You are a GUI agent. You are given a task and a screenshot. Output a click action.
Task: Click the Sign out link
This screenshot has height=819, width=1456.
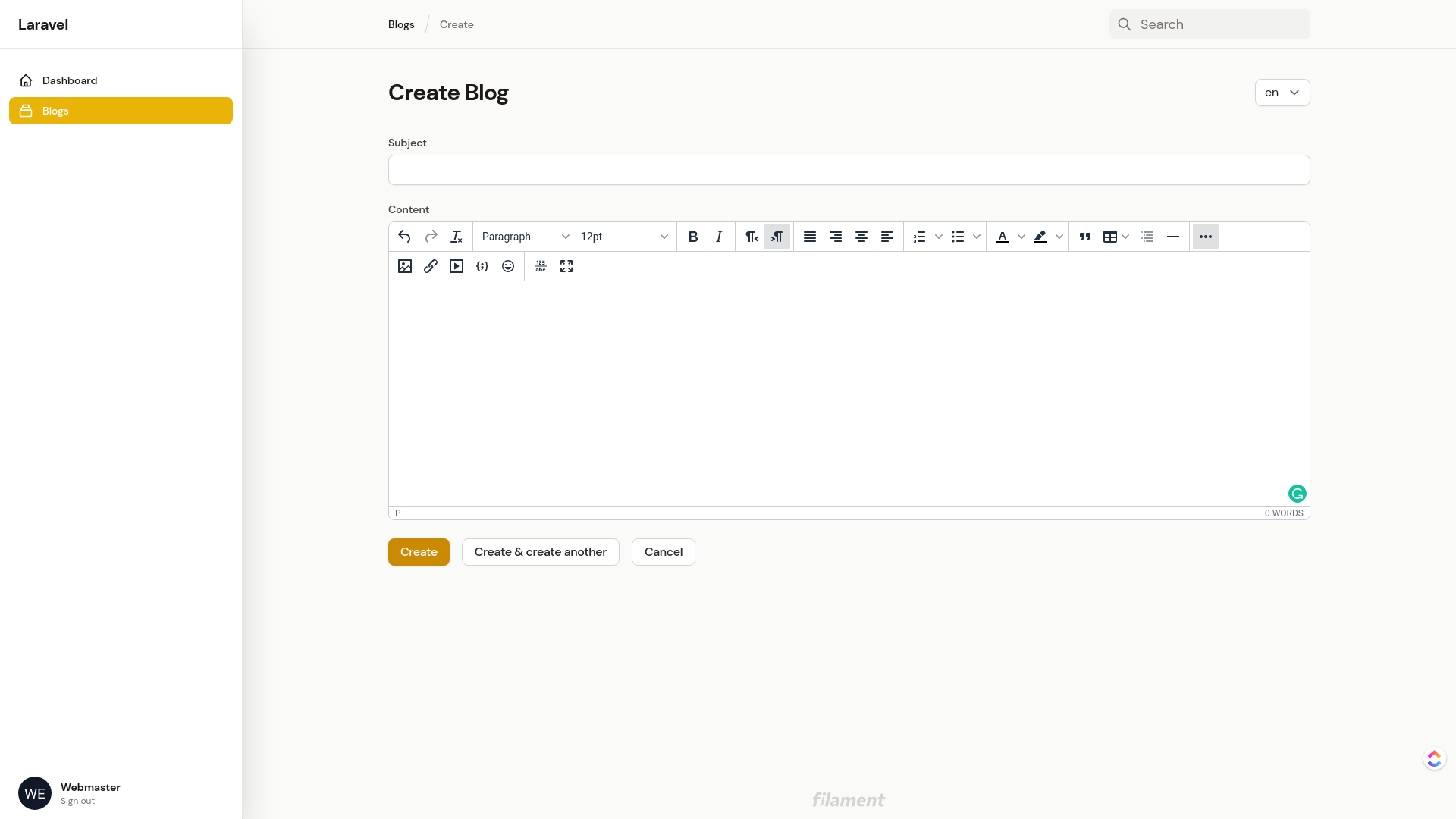click(77, 801)
